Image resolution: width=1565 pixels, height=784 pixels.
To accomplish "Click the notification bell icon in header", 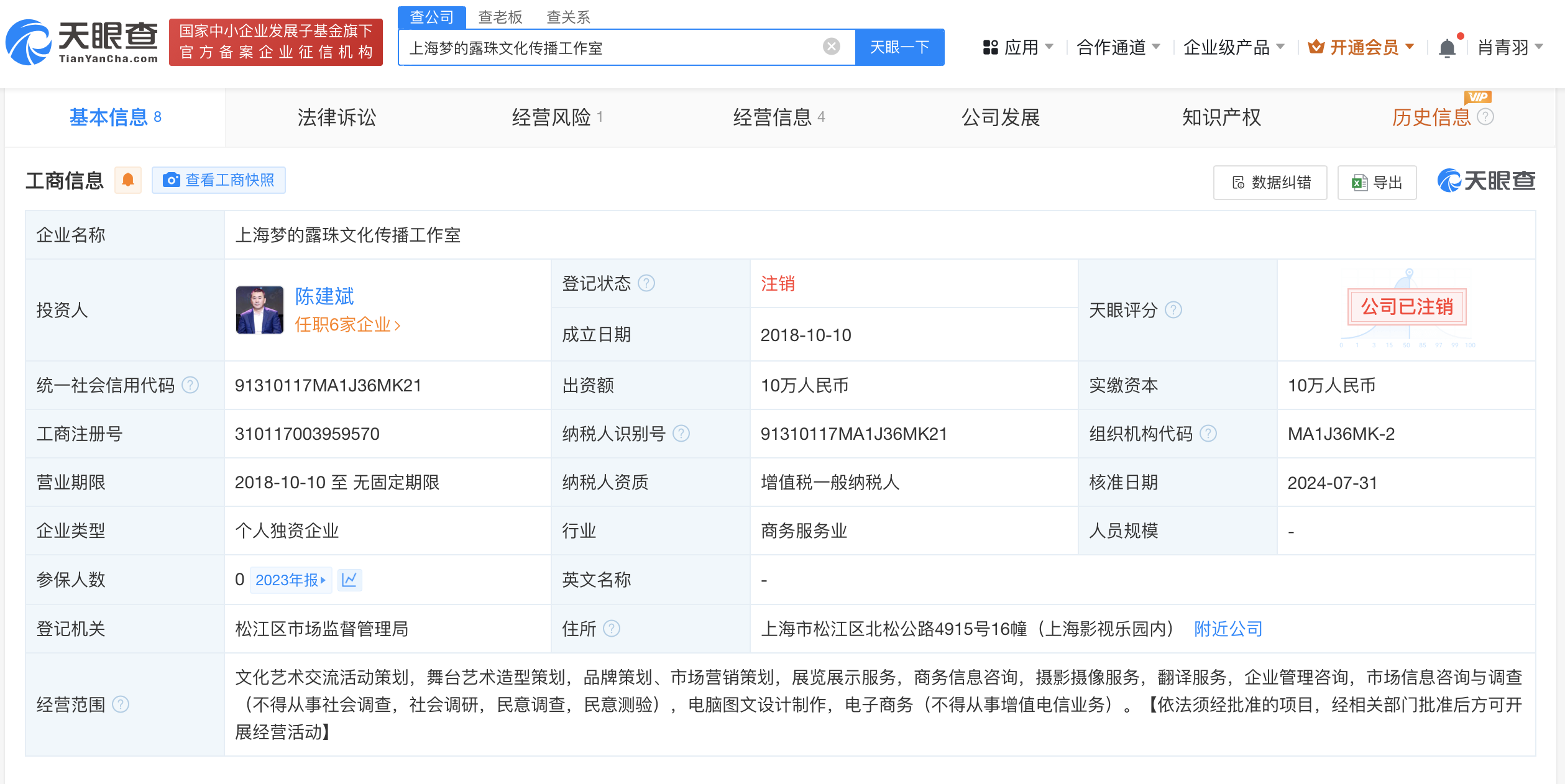I will pos(1447,48).
